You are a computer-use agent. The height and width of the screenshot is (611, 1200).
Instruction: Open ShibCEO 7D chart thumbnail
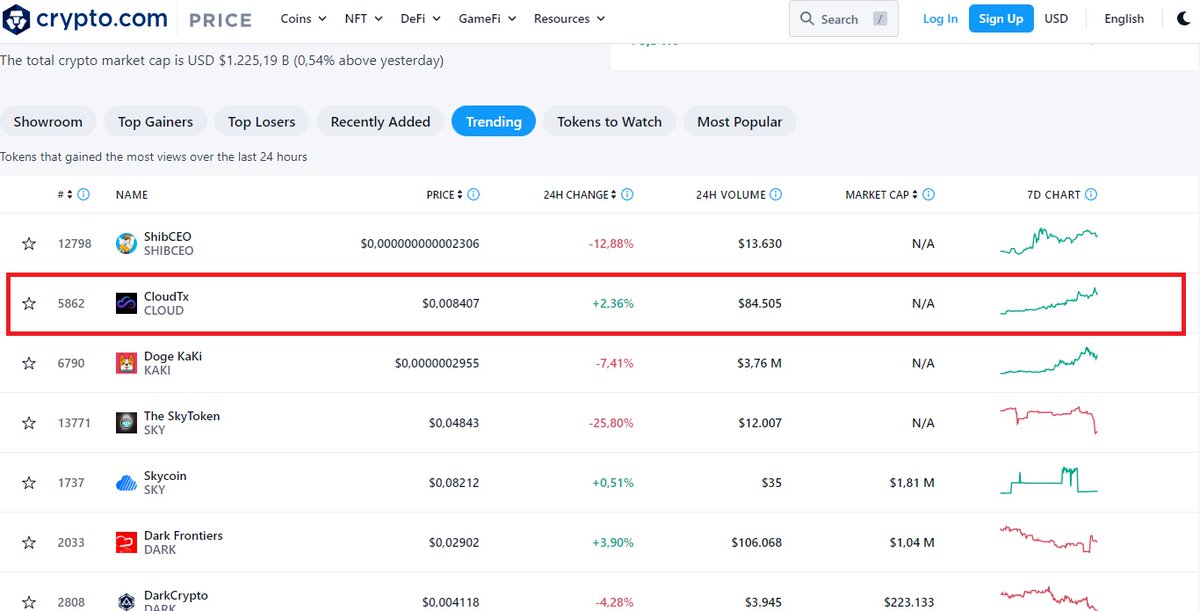point(1049,240)
